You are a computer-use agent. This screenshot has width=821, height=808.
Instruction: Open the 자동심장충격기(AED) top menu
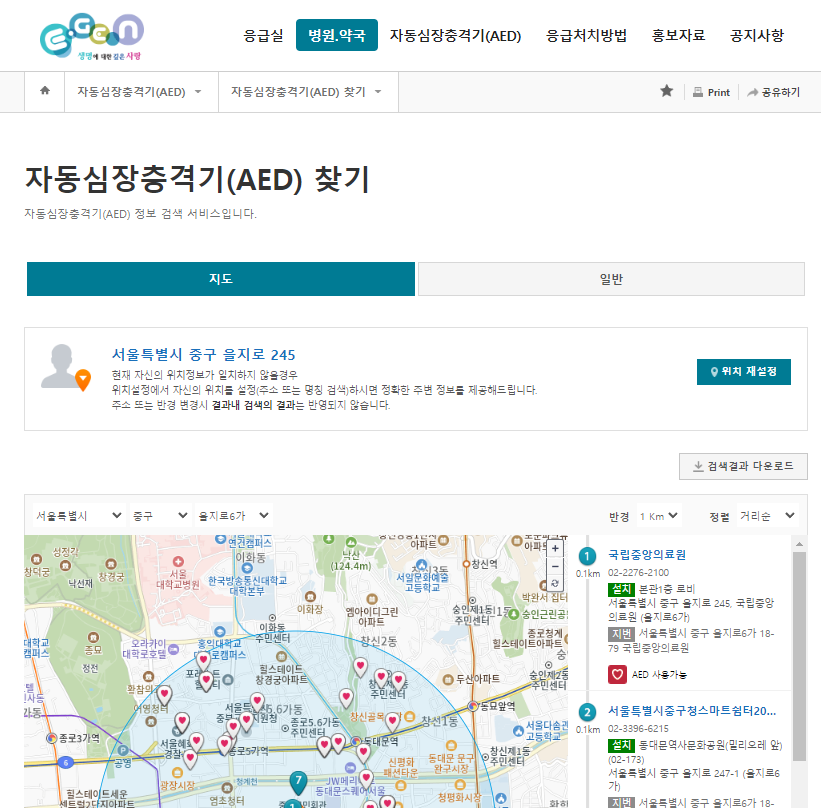tap(456, 35)
